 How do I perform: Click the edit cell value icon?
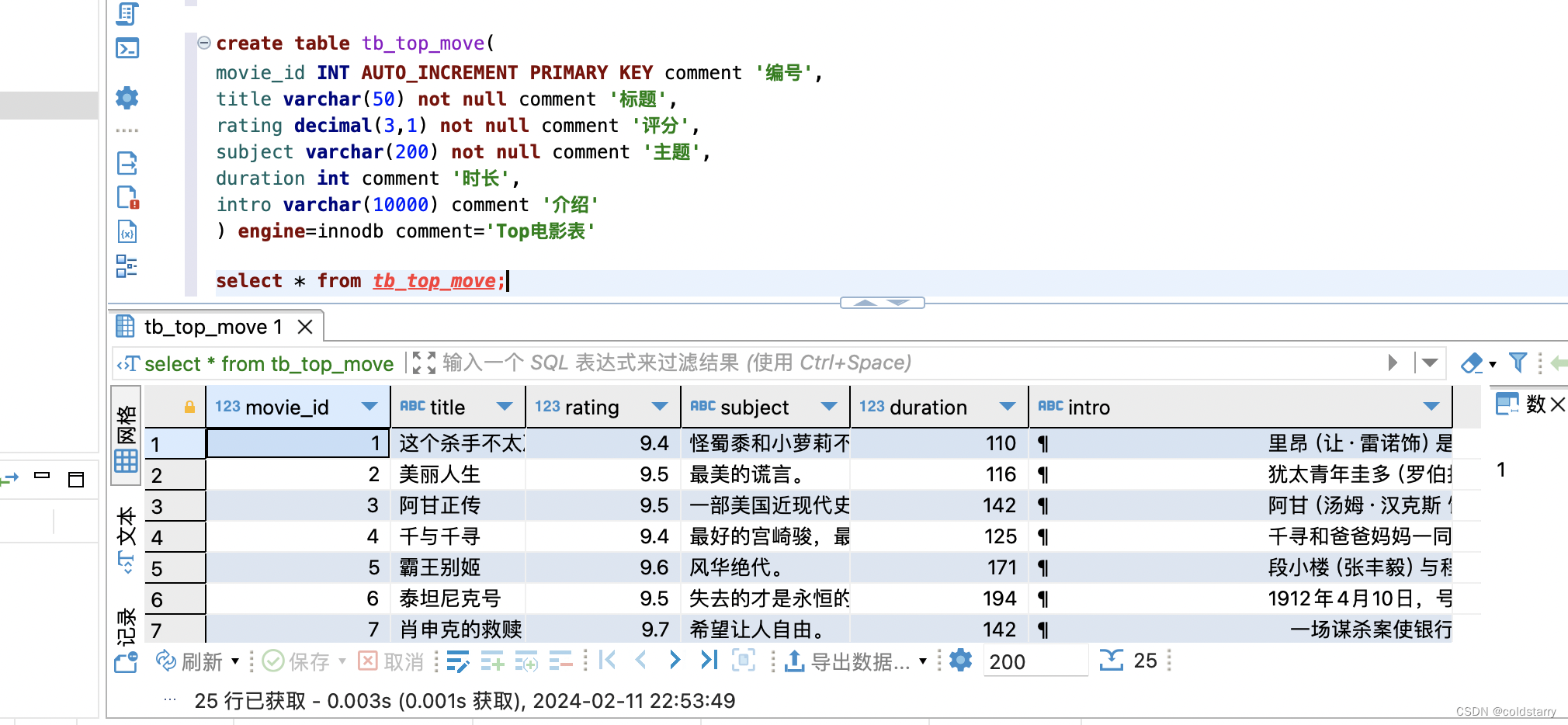click(x=458, y=661)
